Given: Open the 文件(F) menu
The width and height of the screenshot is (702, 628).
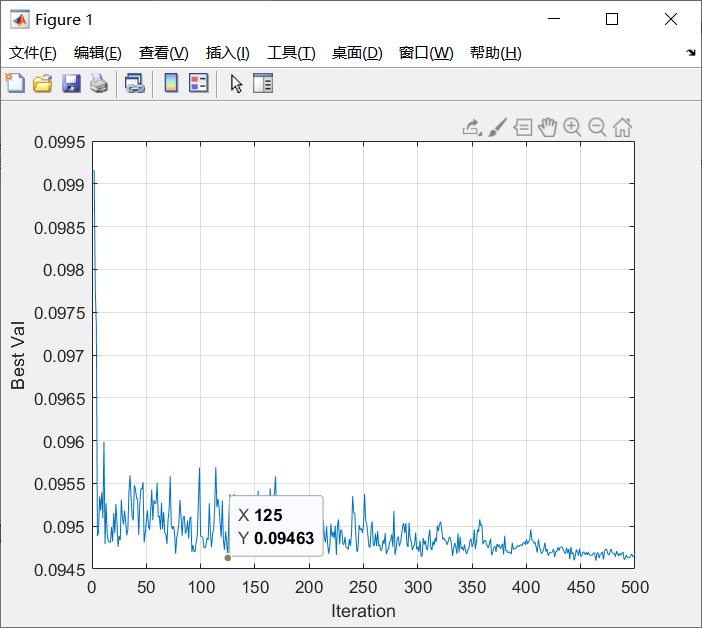Looking at the screenshot, I should [33, 53].
